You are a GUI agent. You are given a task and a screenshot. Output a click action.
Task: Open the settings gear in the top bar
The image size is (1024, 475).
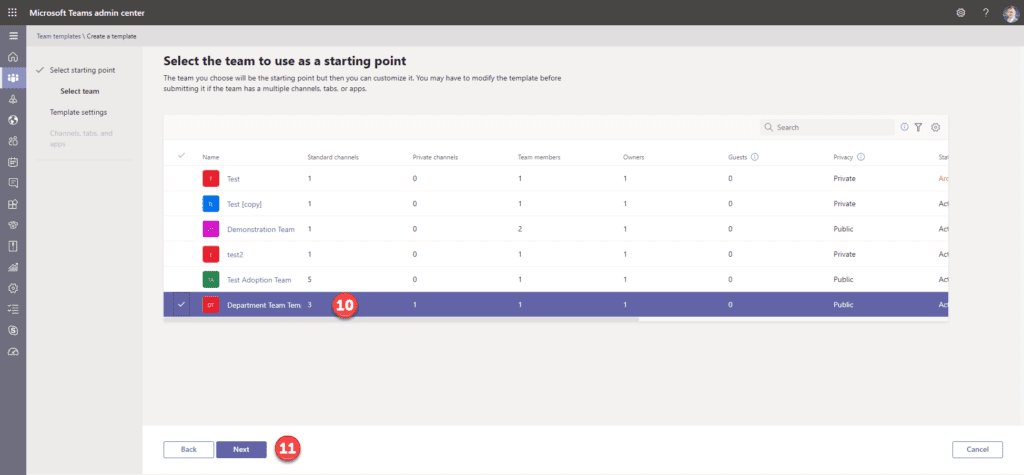961,12
